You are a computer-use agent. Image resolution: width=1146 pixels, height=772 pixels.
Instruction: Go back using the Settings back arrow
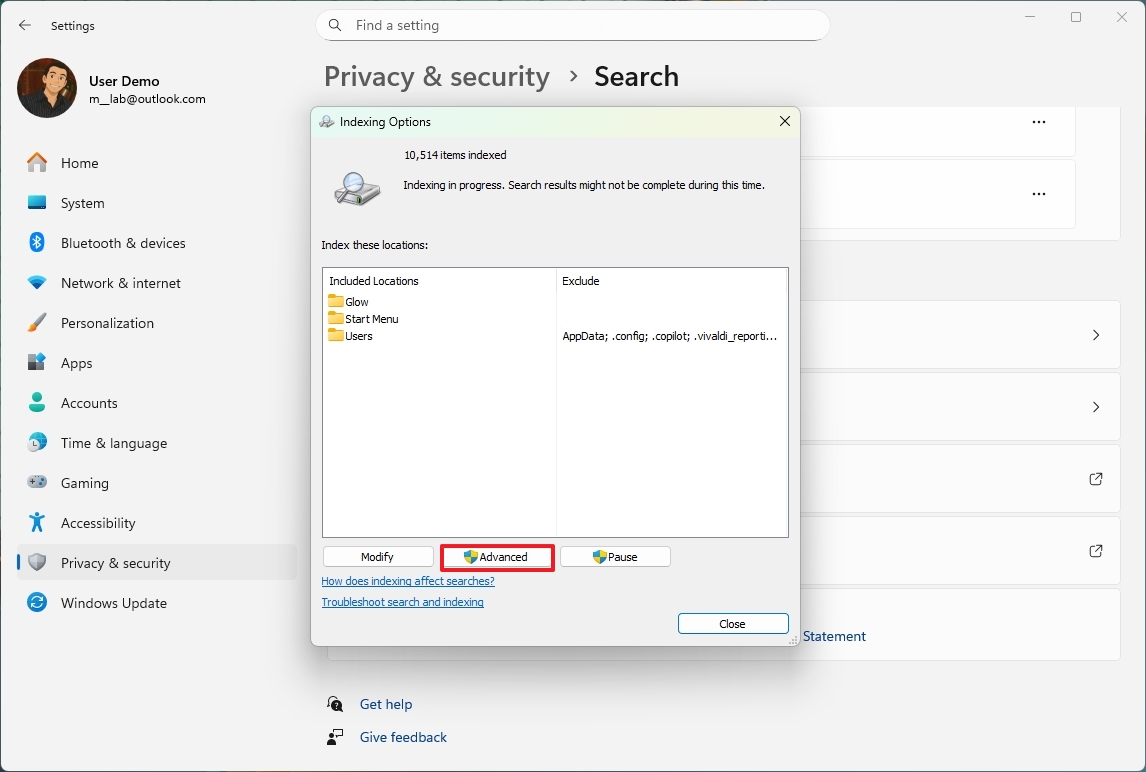click(x=25, y=25)
